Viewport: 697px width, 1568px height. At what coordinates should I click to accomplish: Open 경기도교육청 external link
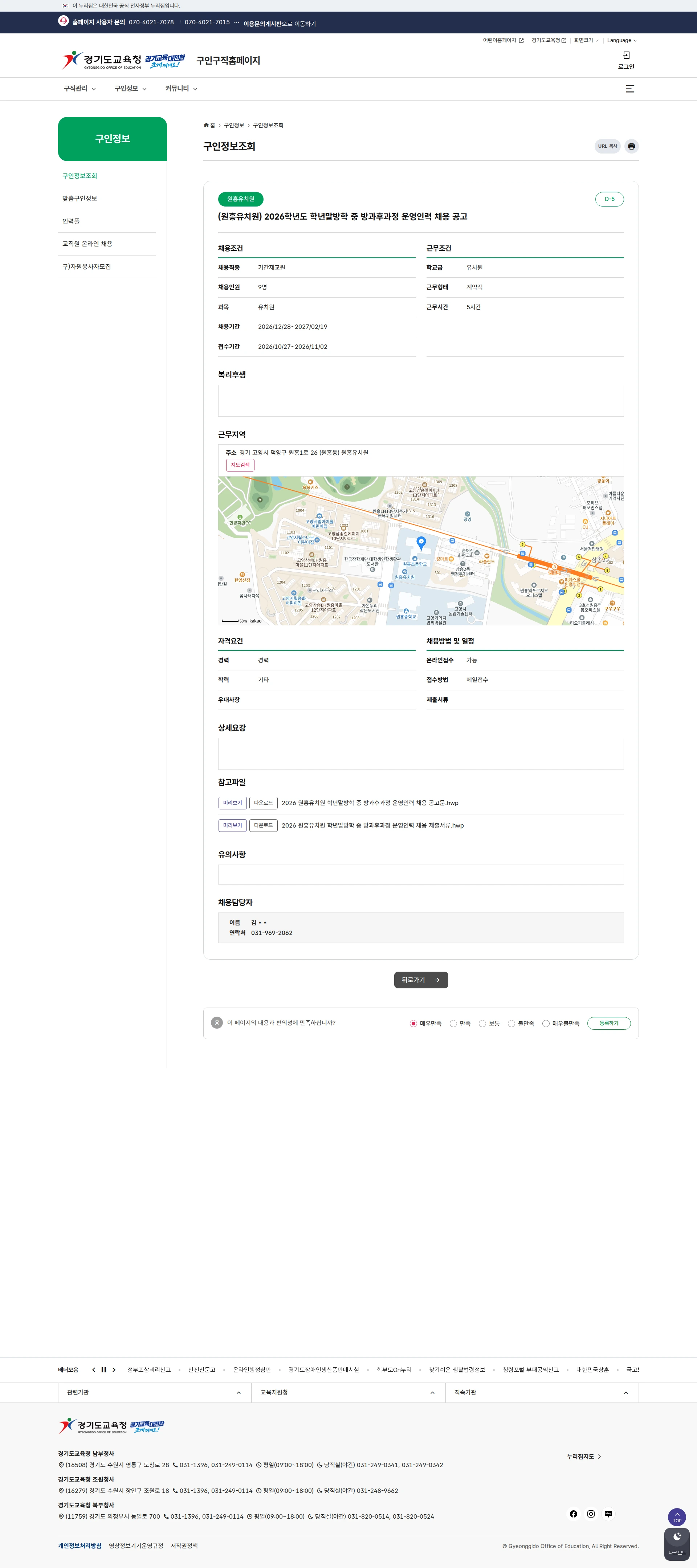click(x=549, y=41)
